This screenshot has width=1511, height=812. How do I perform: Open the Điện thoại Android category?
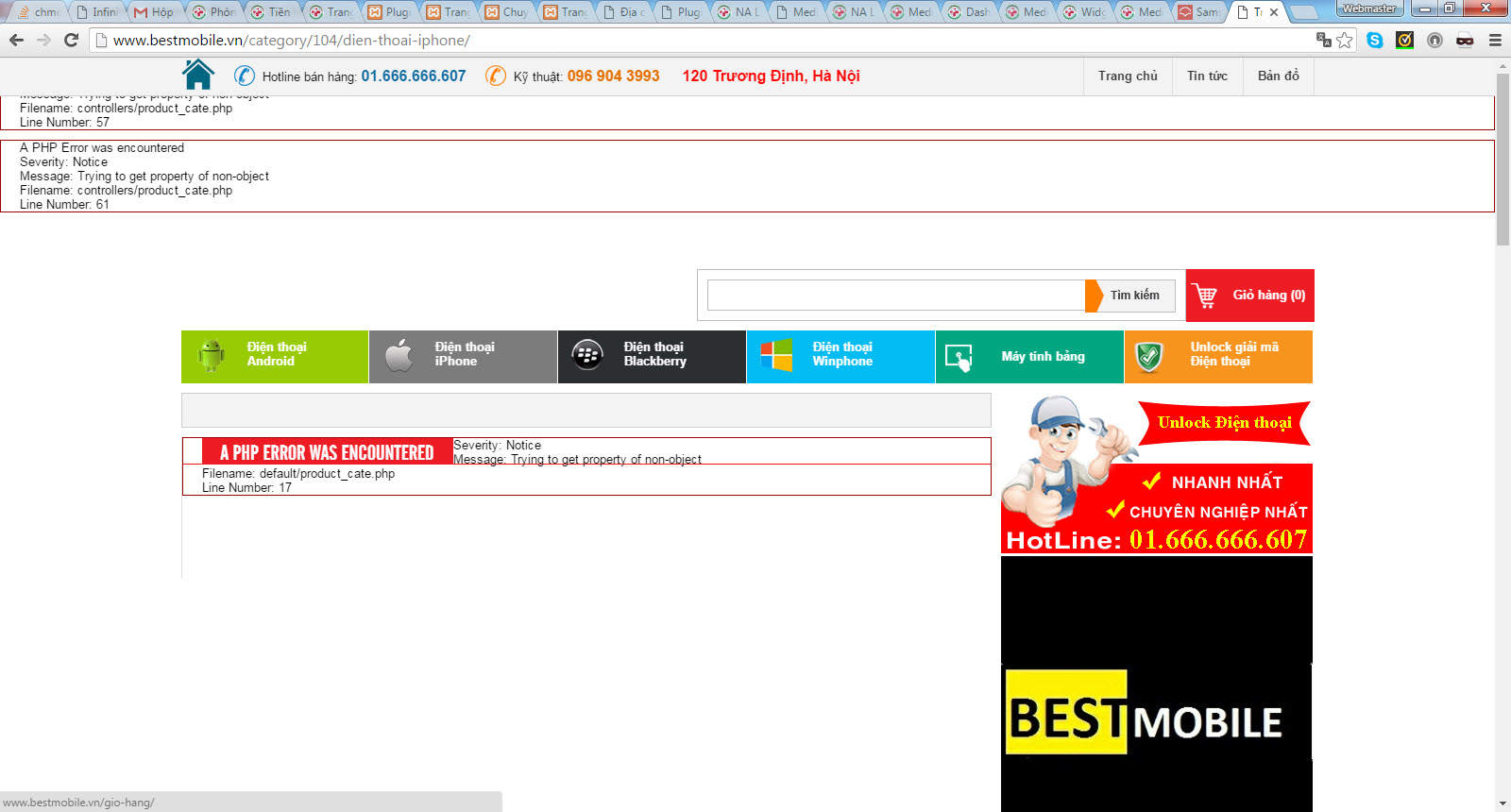275,356
